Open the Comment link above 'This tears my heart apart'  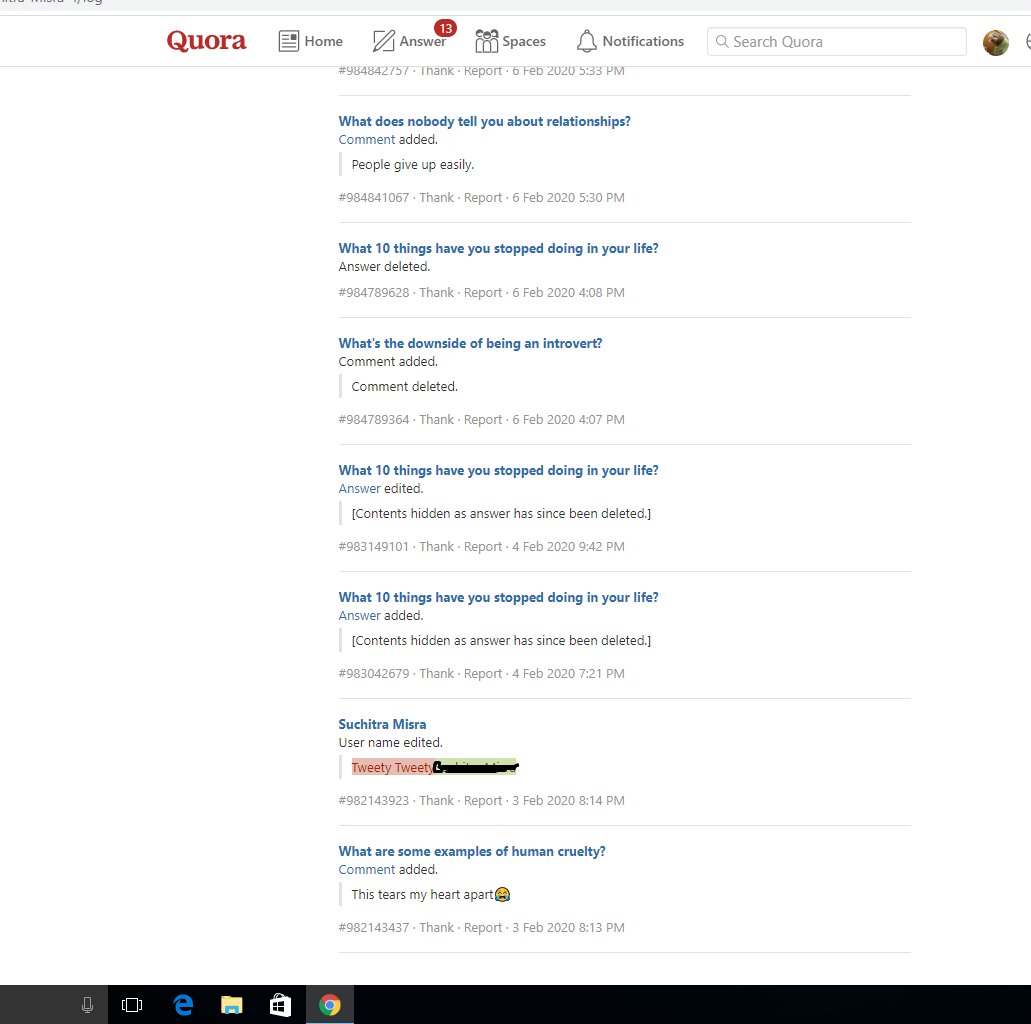click(x=367, y=869)
